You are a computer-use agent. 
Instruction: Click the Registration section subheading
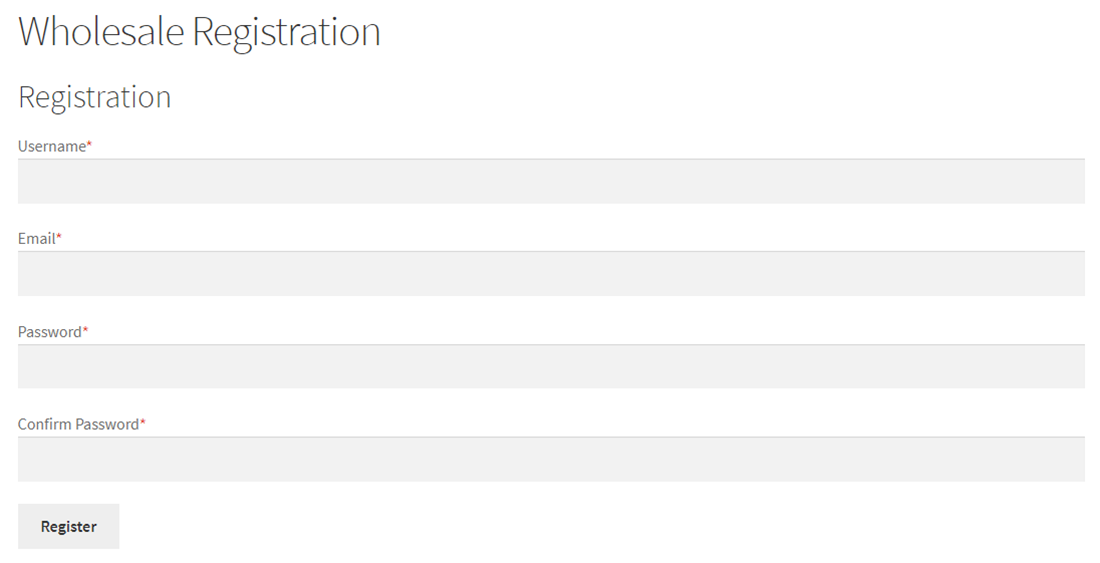click(x=95, y=97)
